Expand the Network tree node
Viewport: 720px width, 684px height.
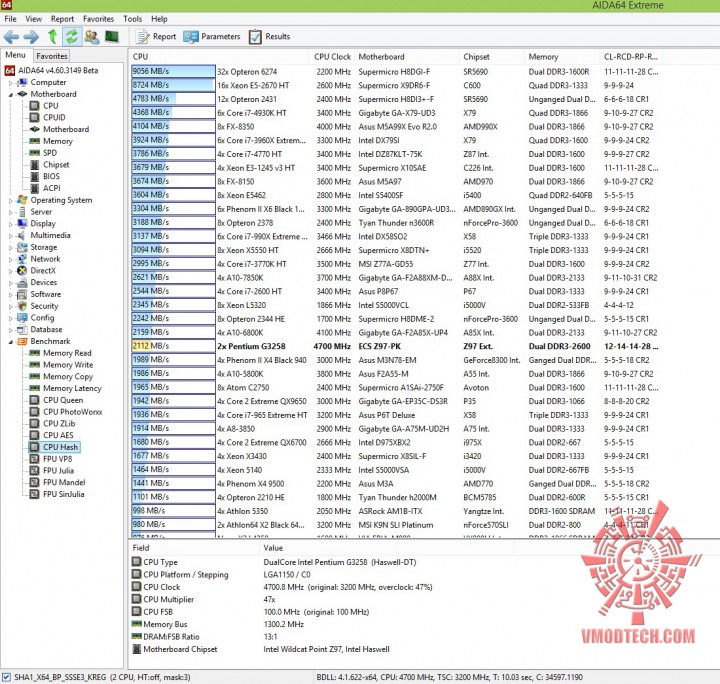[x=11, y=259]
